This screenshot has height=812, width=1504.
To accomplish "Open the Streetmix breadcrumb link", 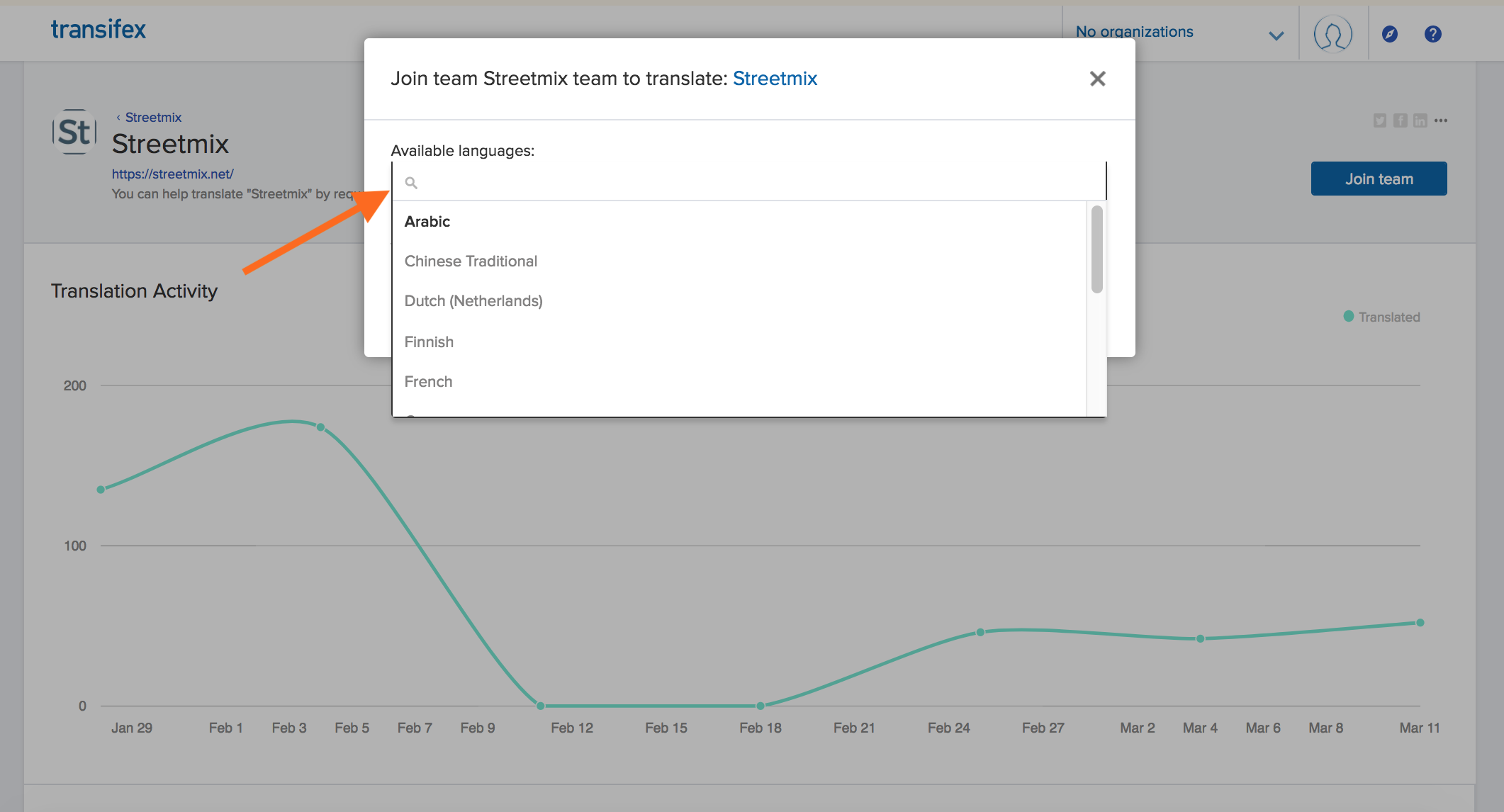I will click(x=153, y=118).
